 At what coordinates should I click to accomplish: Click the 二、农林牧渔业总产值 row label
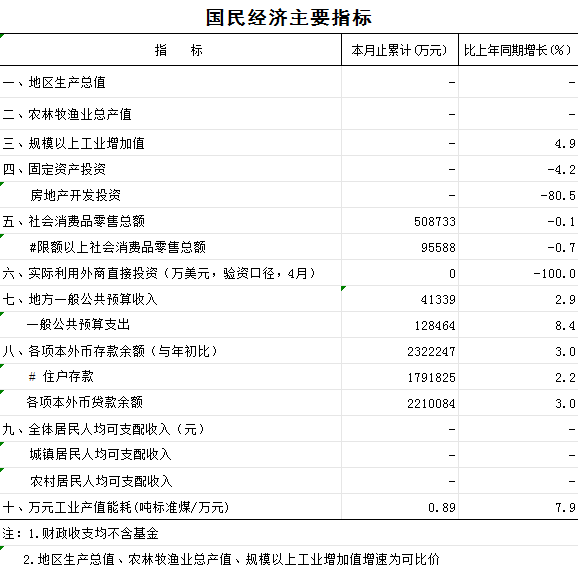67,114
